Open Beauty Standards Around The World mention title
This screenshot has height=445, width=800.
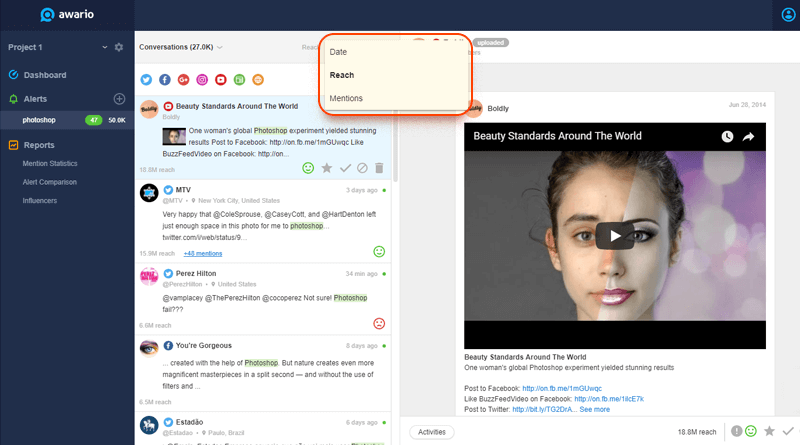pyautogui.click(x=237, y=106)
